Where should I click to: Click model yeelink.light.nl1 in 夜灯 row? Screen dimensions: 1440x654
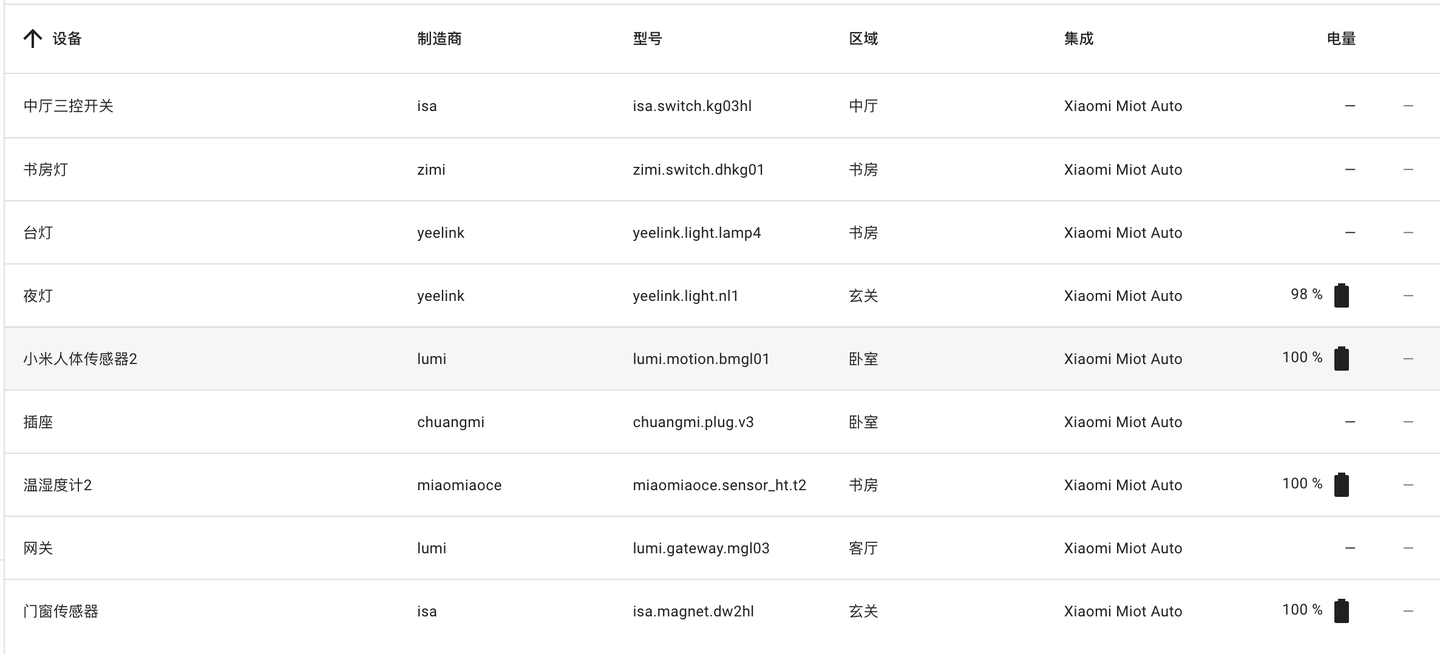685,296
